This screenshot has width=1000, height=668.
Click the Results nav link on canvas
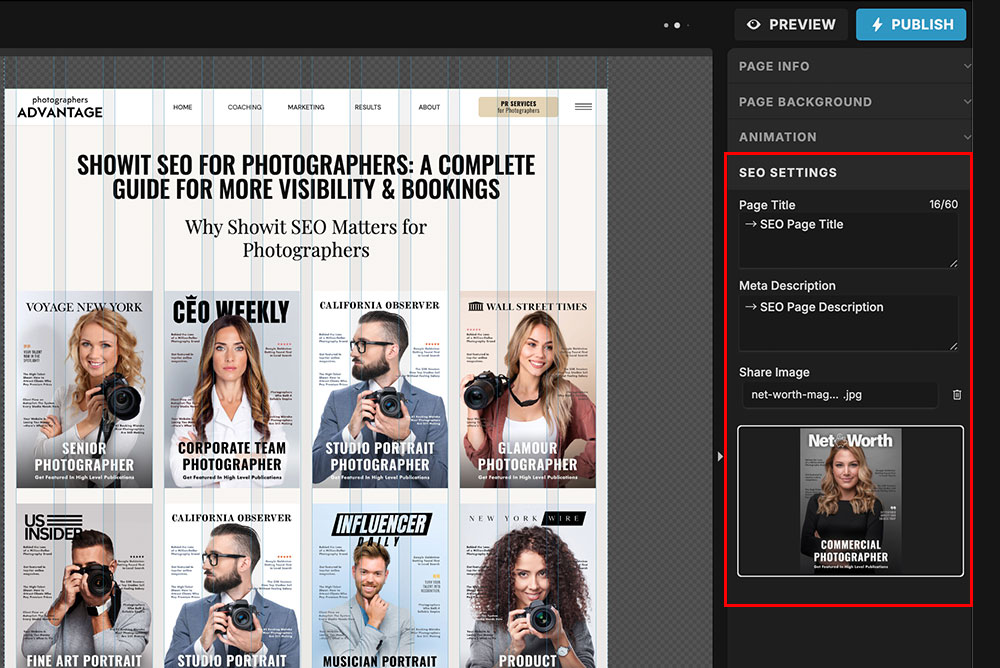click(x=368, y=107)
